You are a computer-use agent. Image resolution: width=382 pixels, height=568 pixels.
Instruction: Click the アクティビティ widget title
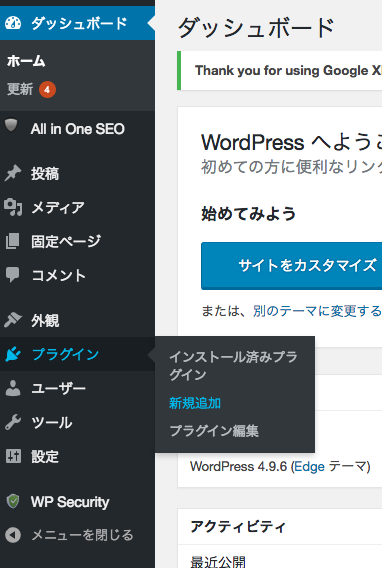pyautogui.click(x=238, y=526)
